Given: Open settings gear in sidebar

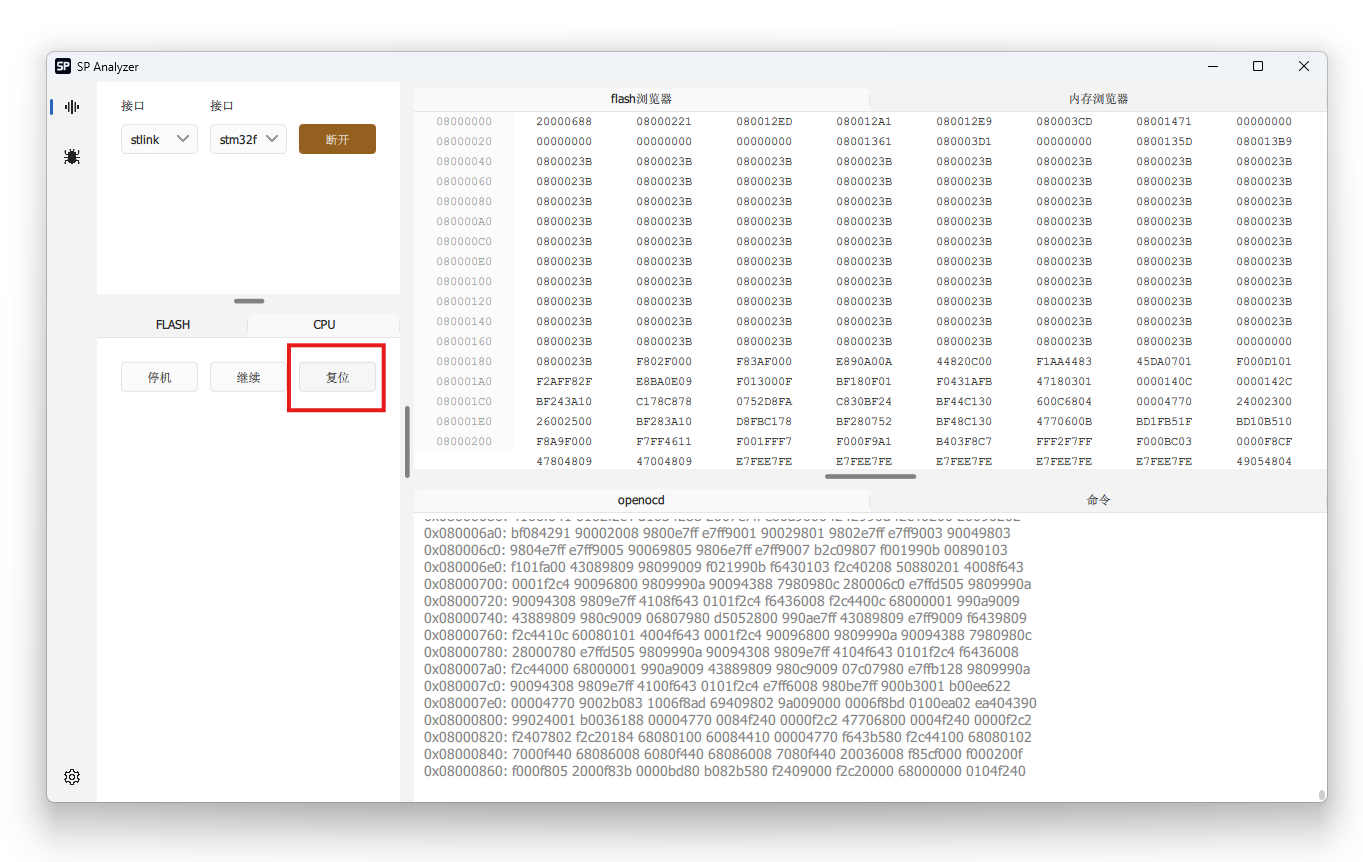Looking at the screenshot, I should (x=72, y=777).
